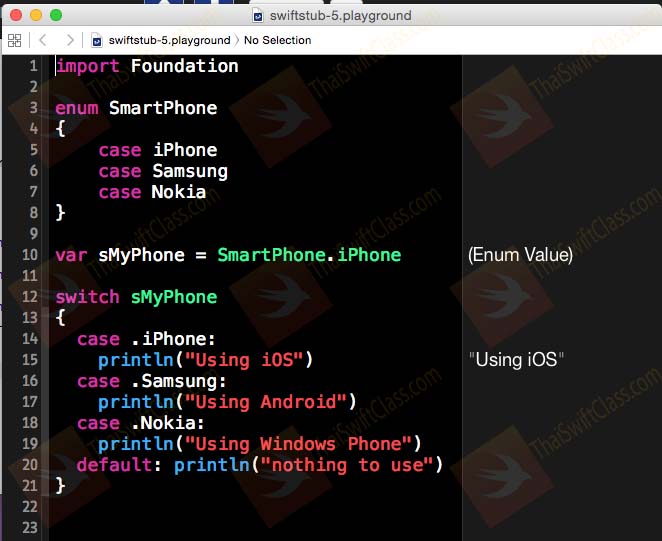Click the default keyword on line 20

click(x=114, y=465)
